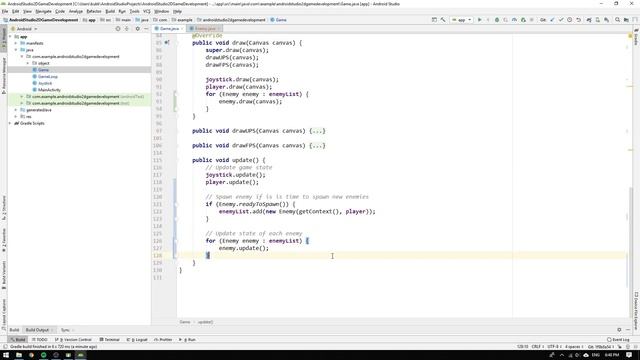Open the AVD Manager icon
The image size is (640, 360).
pyautogui.click(x=598, y=20)
